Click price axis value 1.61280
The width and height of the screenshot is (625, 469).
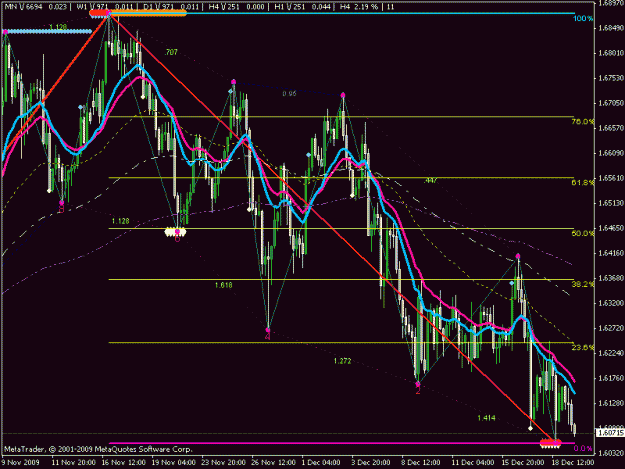click(x=611, y=403)
